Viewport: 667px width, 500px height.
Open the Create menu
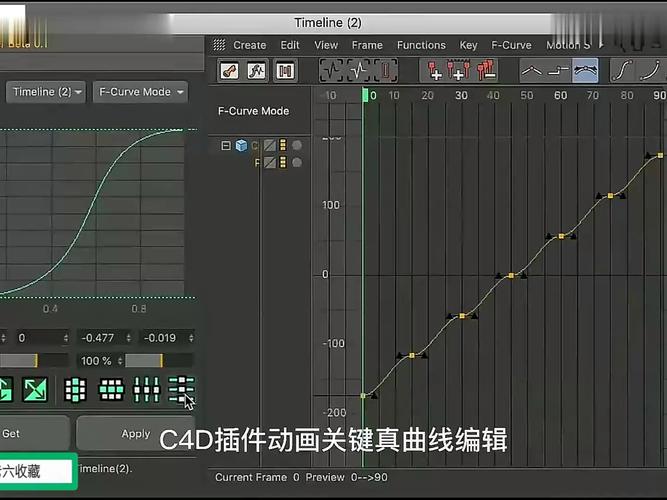tap(250, 45)
